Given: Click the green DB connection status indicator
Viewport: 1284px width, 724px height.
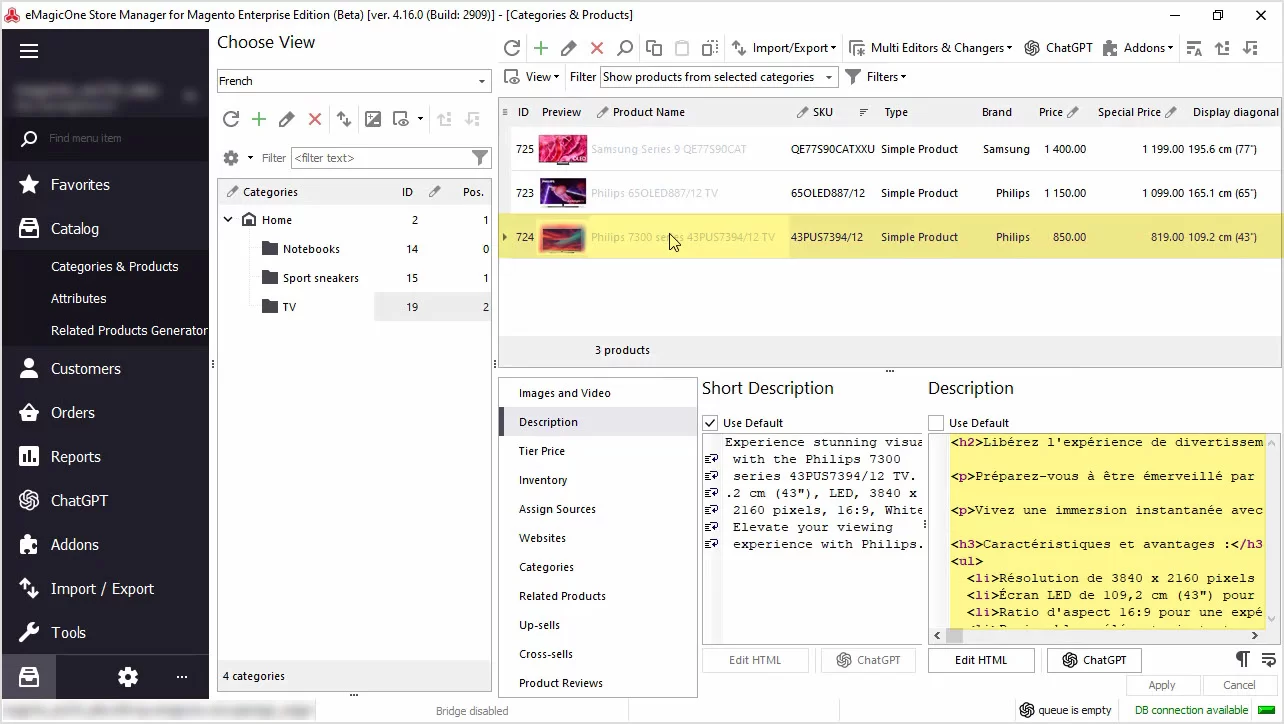Looking at the screenshot, I should click(x=1266, y=711).
